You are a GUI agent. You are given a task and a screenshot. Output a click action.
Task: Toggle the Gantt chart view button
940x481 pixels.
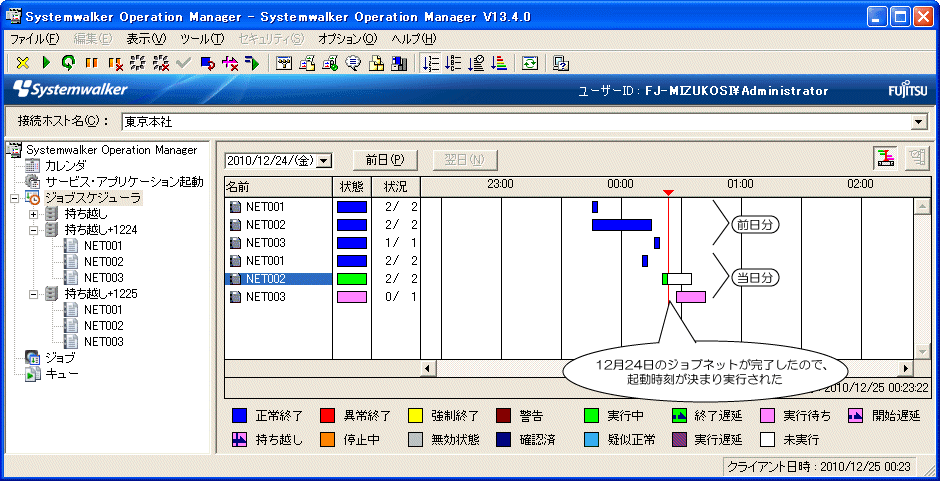click(x=885, y=159)
